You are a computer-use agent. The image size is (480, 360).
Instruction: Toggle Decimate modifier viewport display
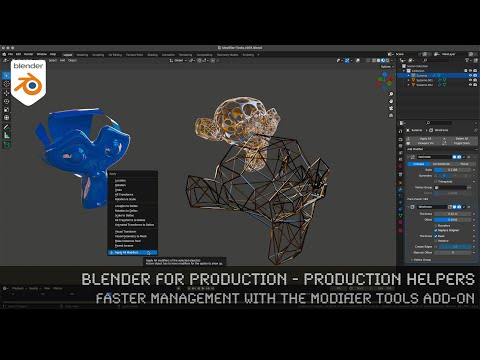tap(454, 157)
